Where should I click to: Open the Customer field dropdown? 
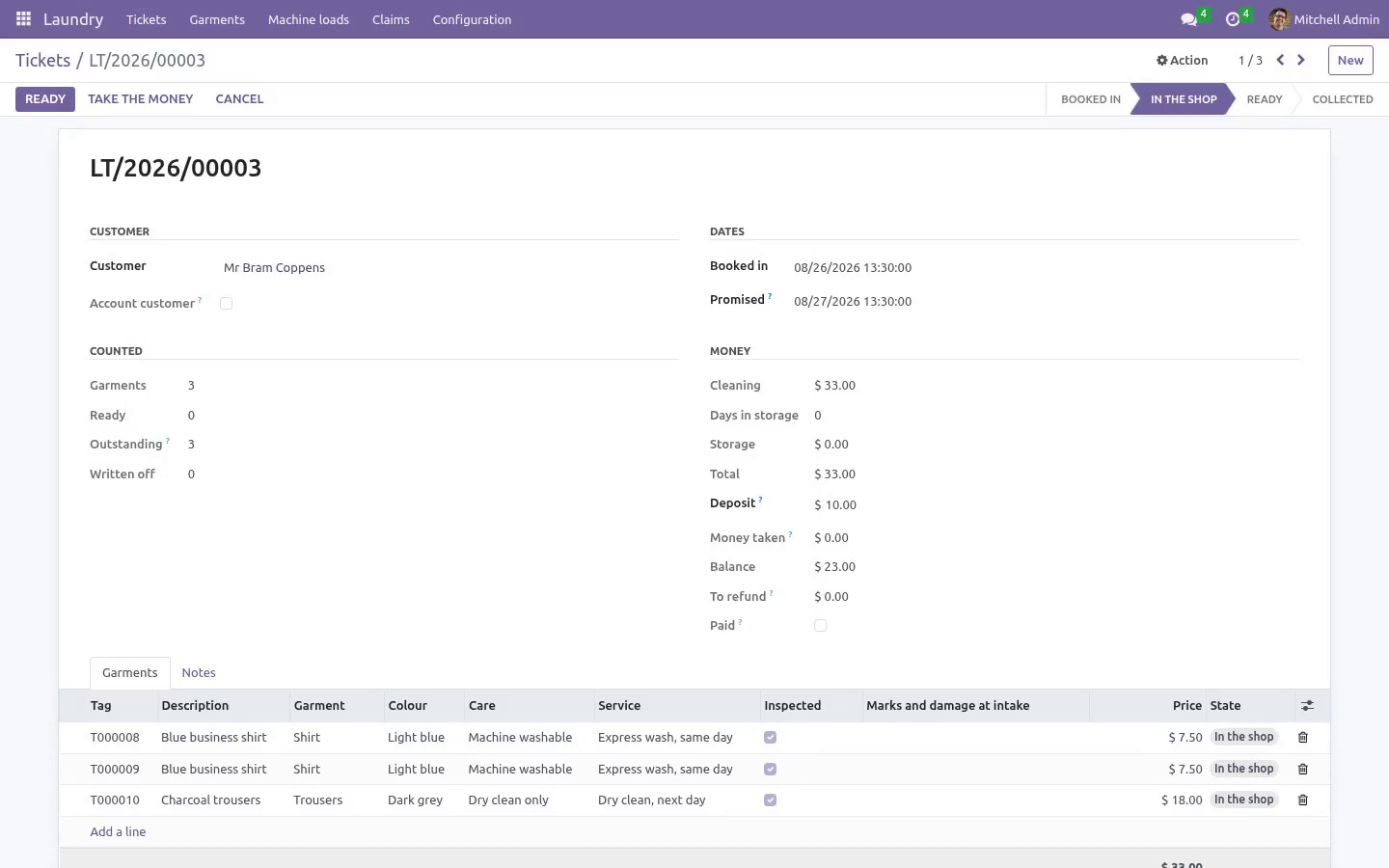point(449,268)
